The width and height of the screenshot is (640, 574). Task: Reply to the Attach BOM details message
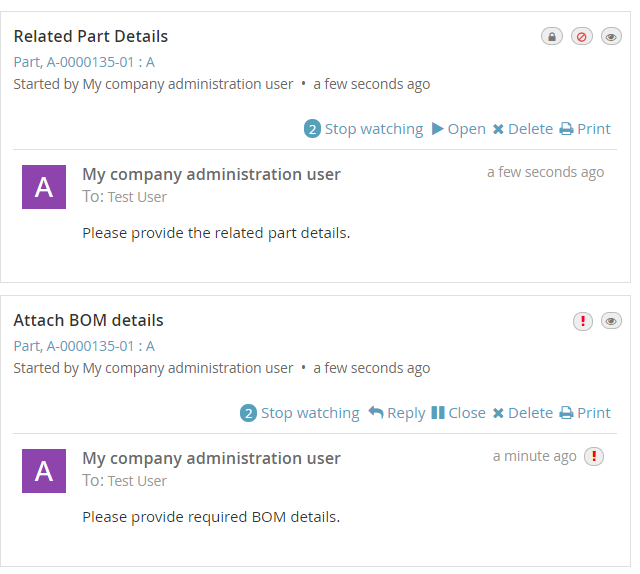[396, 413]
